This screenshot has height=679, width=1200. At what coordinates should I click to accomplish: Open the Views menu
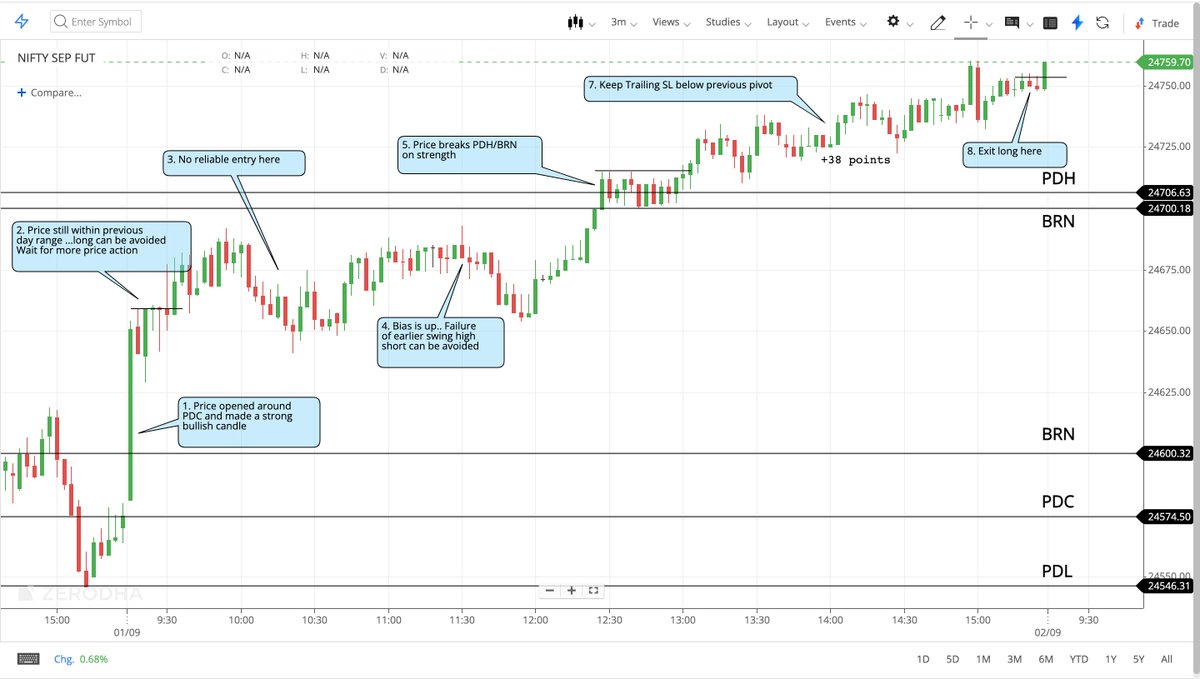[x=671, y=22]
